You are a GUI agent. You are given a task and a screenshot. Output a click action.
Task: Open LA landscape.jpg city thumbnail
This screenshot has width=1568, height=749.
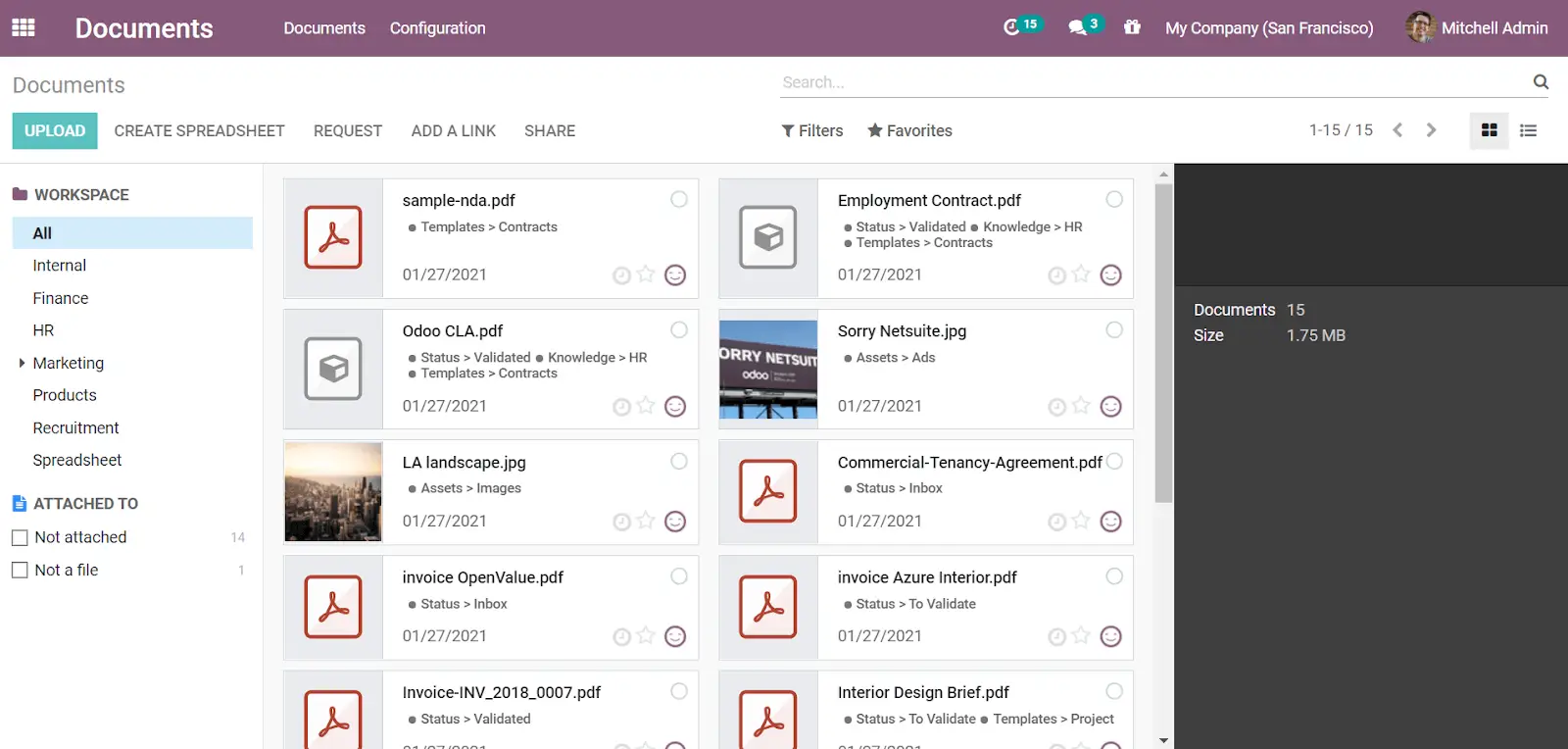click(x=333, y=491)
